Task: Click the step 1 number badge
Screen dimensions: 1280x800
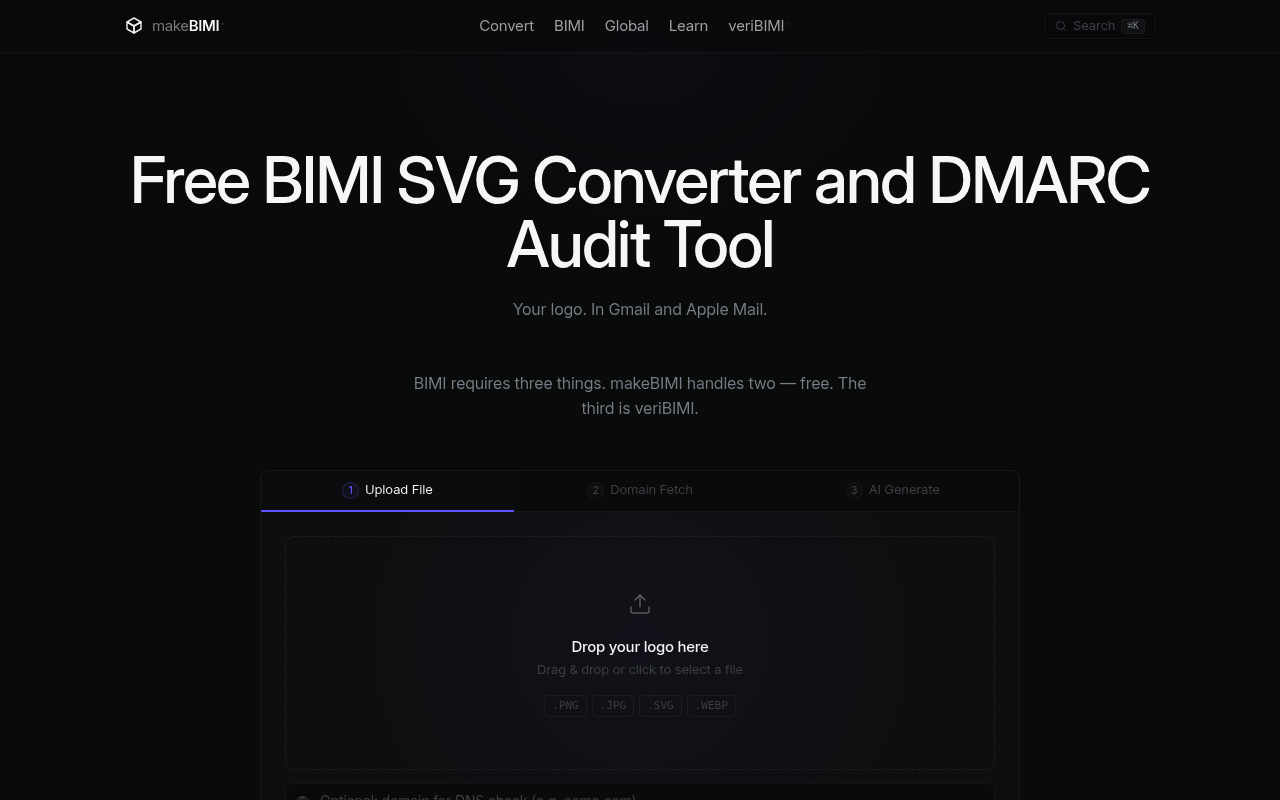Action: [350, 490]
